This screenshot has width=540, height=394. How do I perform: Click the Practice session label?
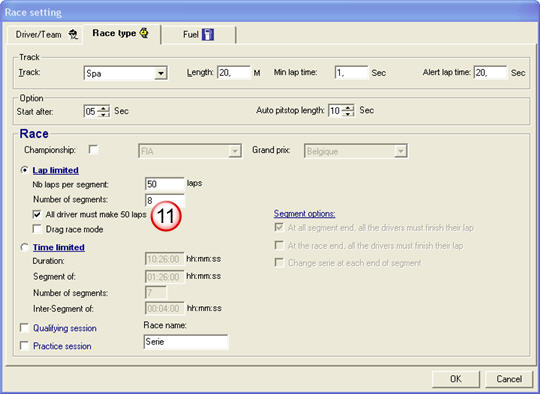(62, 346)
